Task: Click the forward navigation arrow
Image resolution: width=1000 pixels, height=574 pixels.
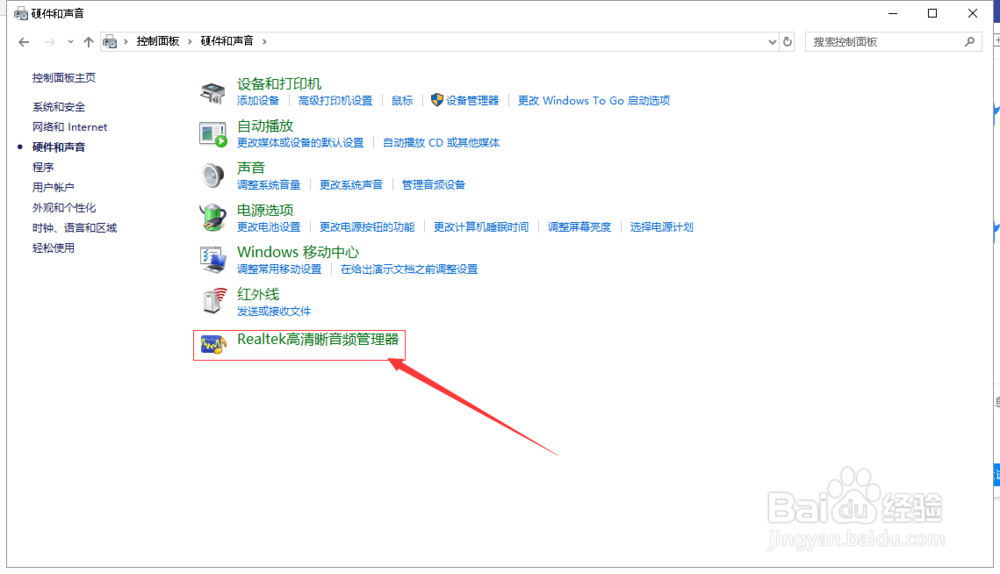Action: tap(50, 42)
